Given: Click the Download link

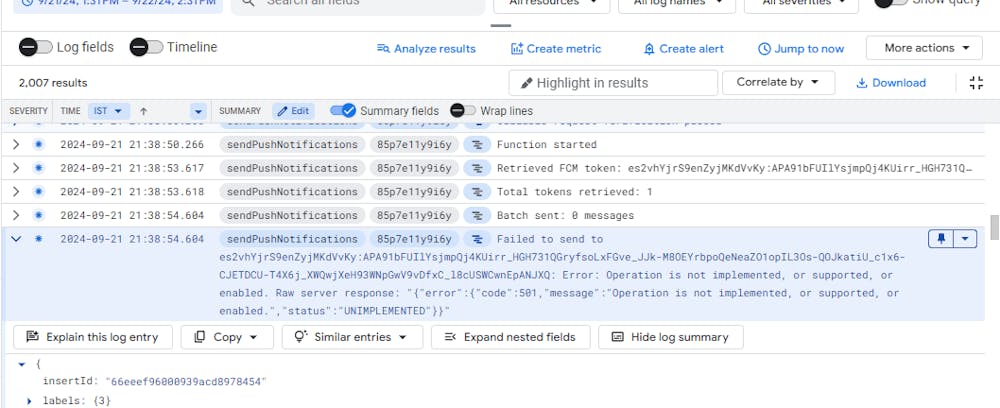Looking at the screenshot, I should tap(891, 83).
